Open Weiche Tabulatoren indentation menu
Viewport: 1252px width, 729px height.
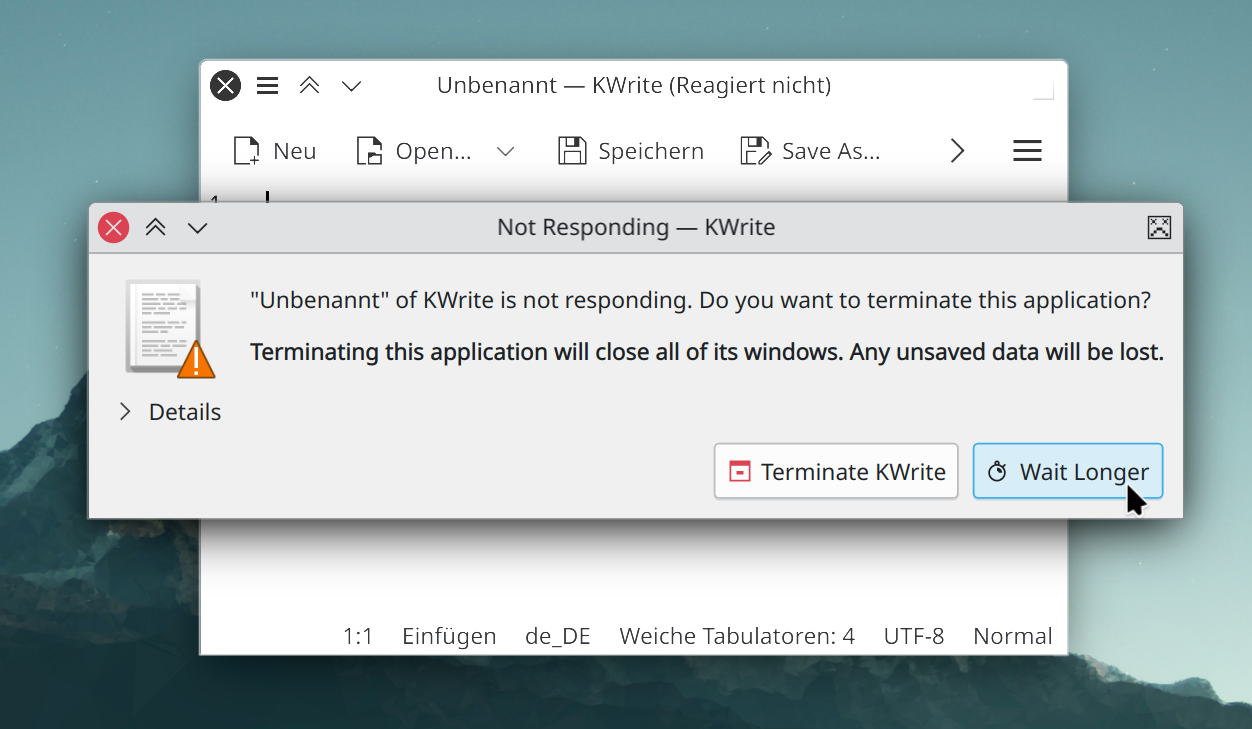(737, 636)
